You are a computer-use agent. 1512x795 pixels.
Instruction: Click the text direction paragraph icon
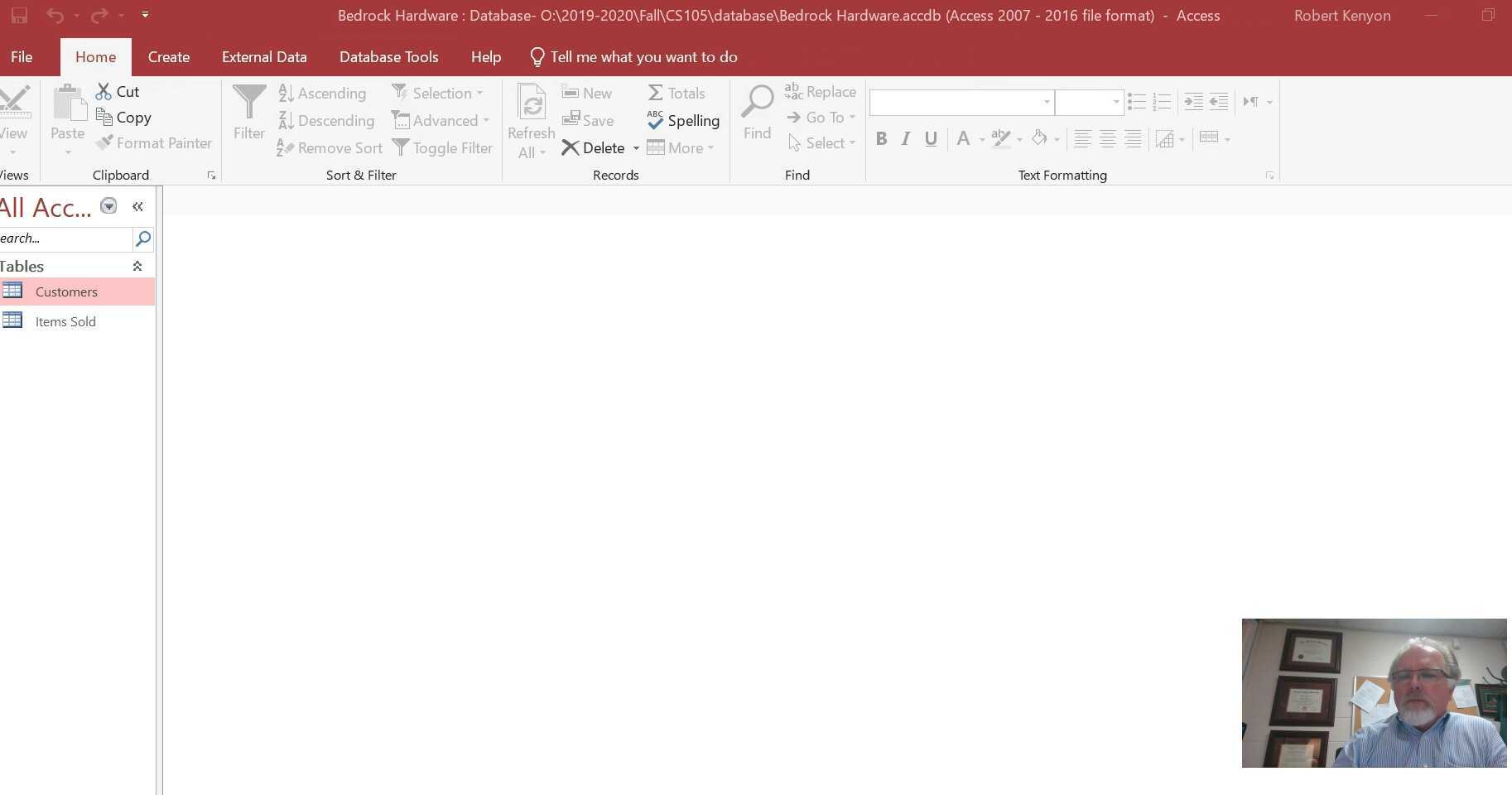point(1250,102)
